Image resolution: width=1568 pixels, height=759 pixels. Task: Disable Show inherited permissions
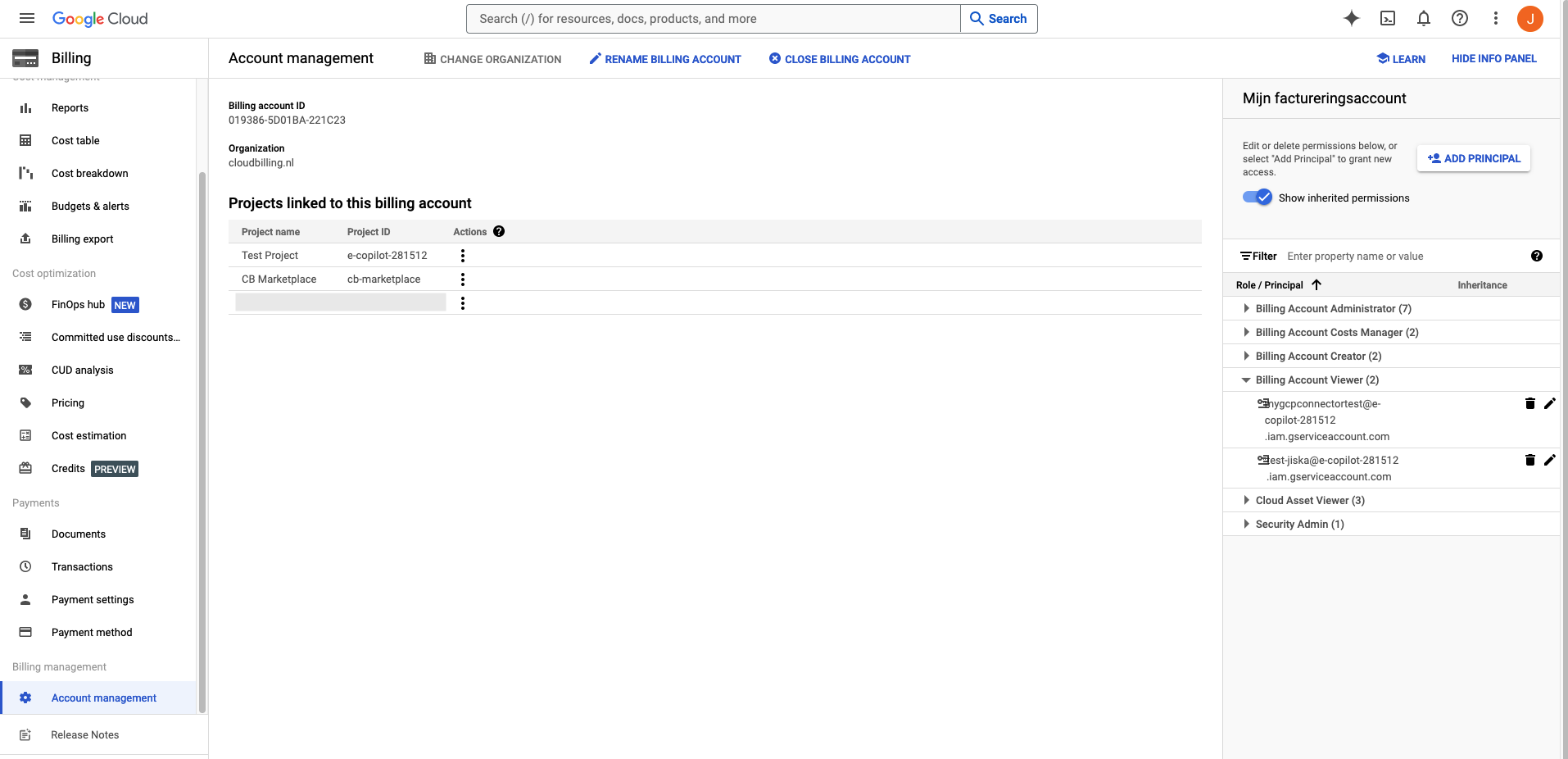pos(1257,197)
